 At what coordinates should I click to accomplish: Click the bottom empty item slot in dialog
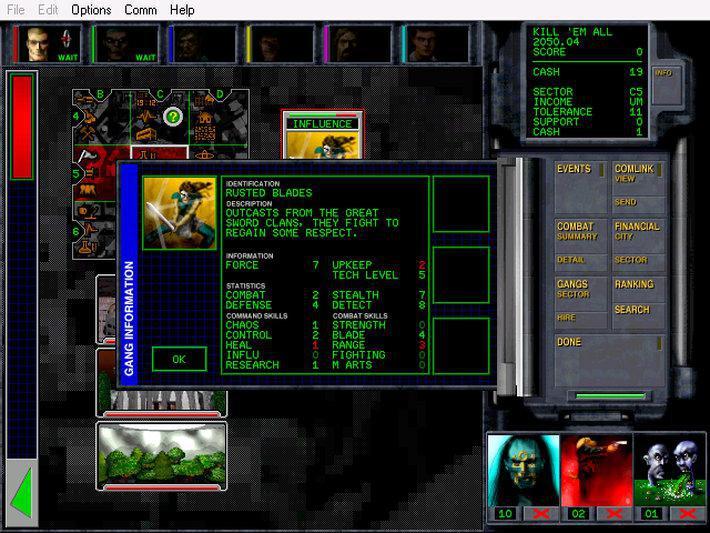461,346
